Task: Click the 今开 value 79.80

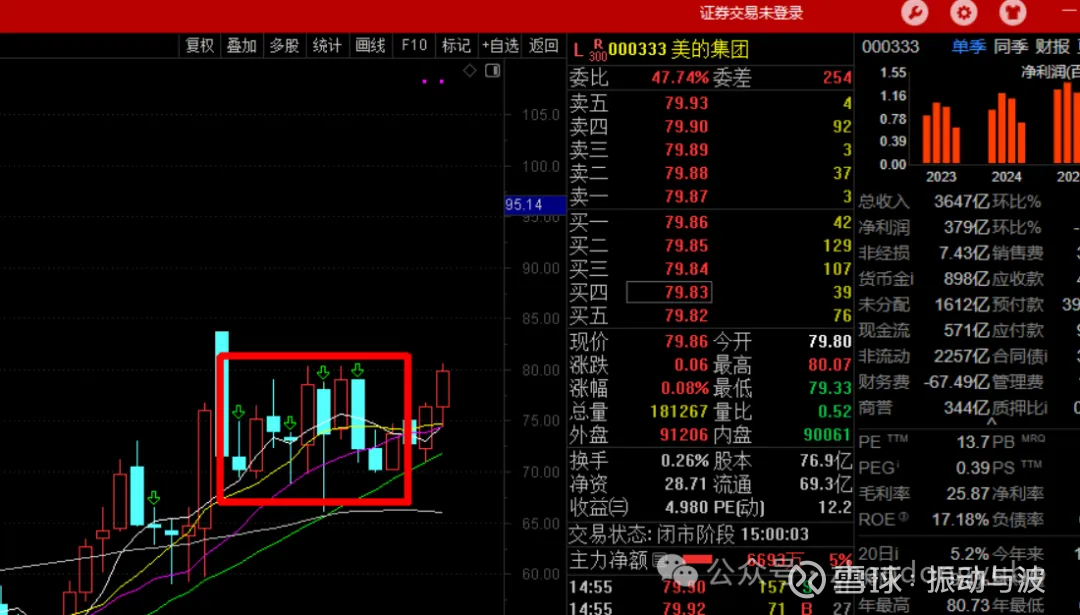Action: 830,342
